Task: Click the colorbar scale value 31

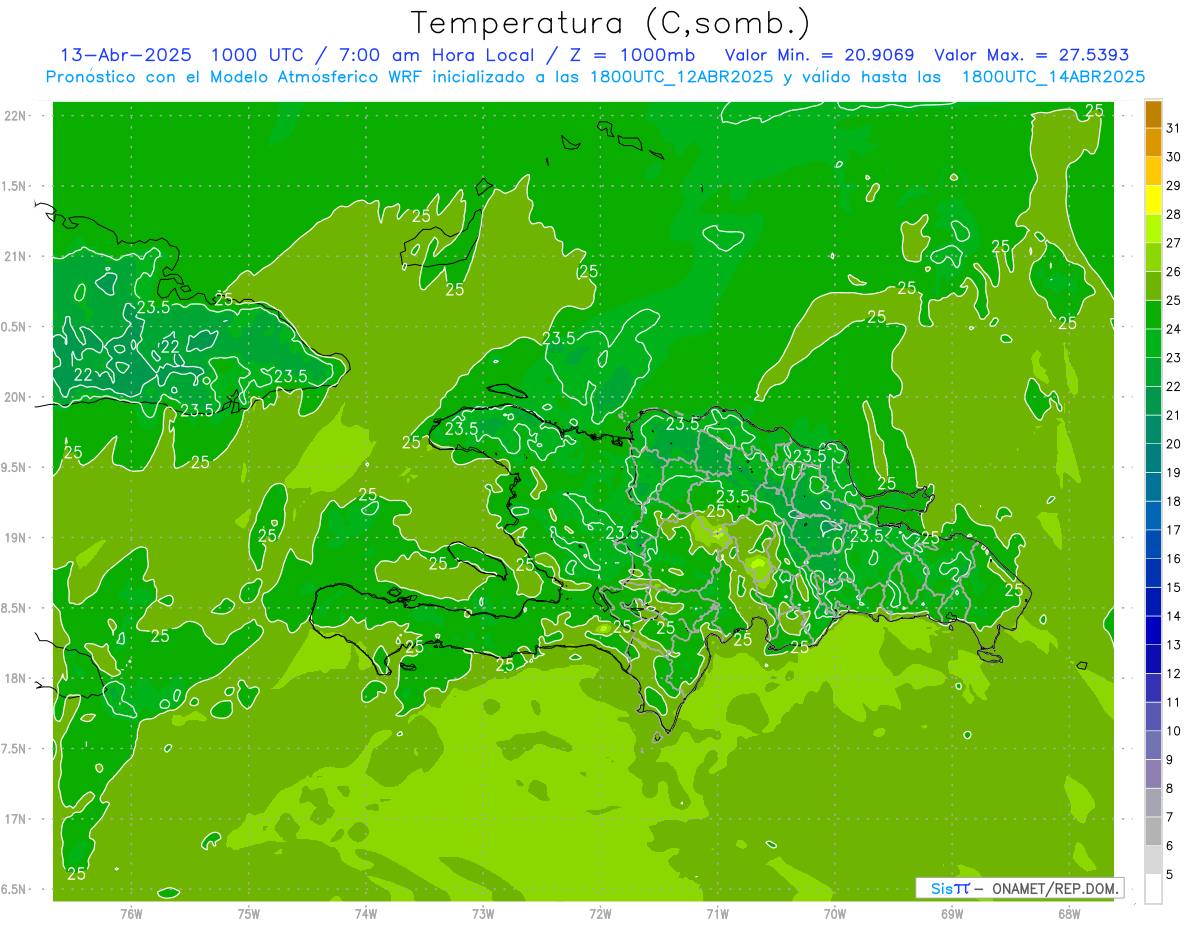Action: 1173,128
